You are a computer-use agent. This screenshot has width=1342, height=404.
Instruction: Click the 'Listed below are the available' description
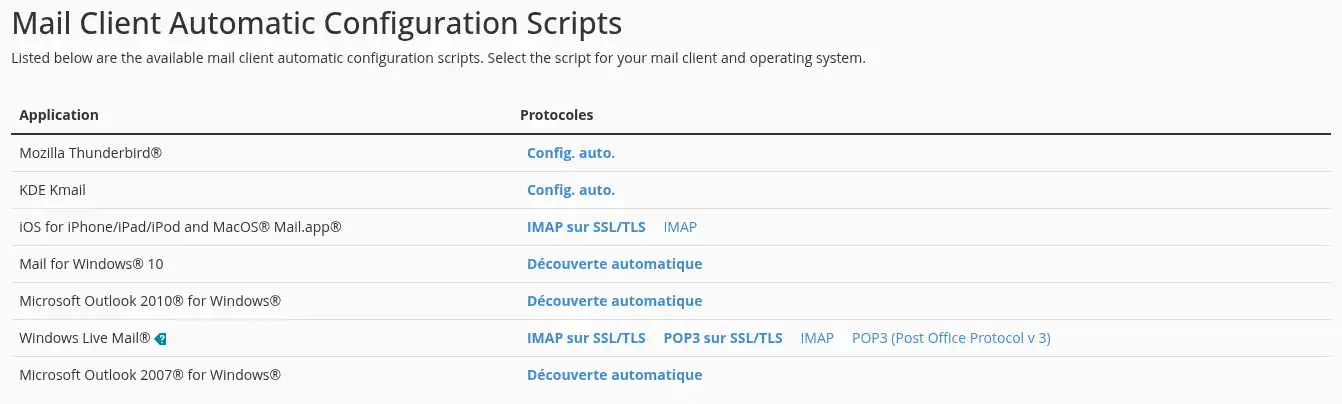pyautogui.click(x=438, y=58)
